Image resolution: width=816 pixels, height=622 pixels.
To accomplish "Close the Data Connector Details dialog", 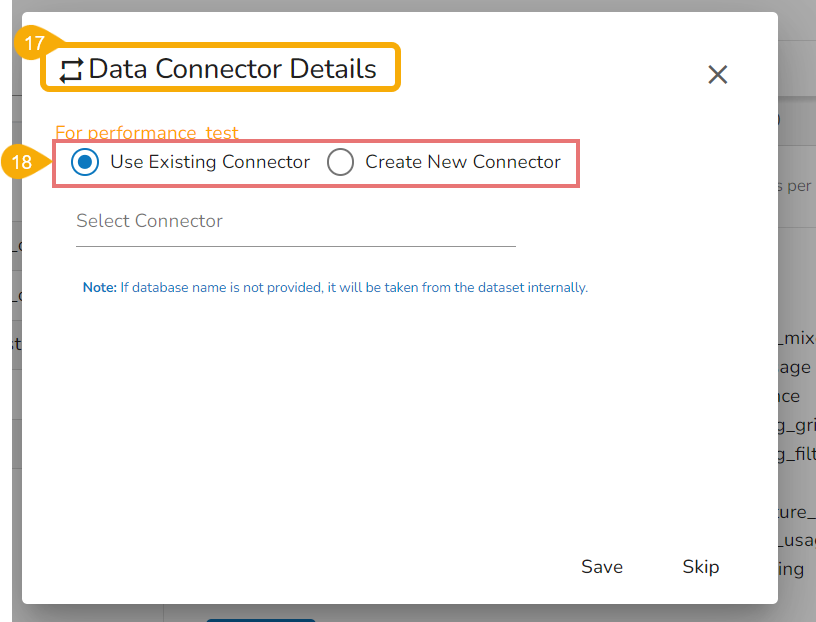I will point(717,74).
